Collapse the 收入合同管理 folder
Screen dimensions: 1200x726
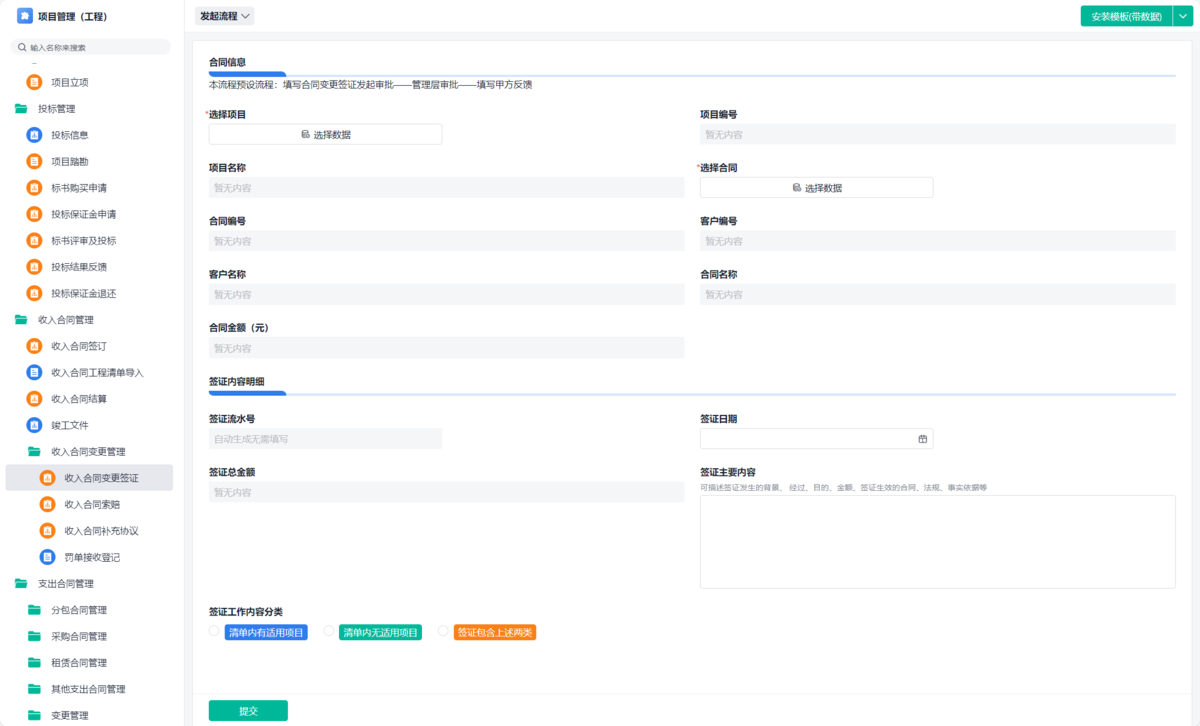(21, 320)
